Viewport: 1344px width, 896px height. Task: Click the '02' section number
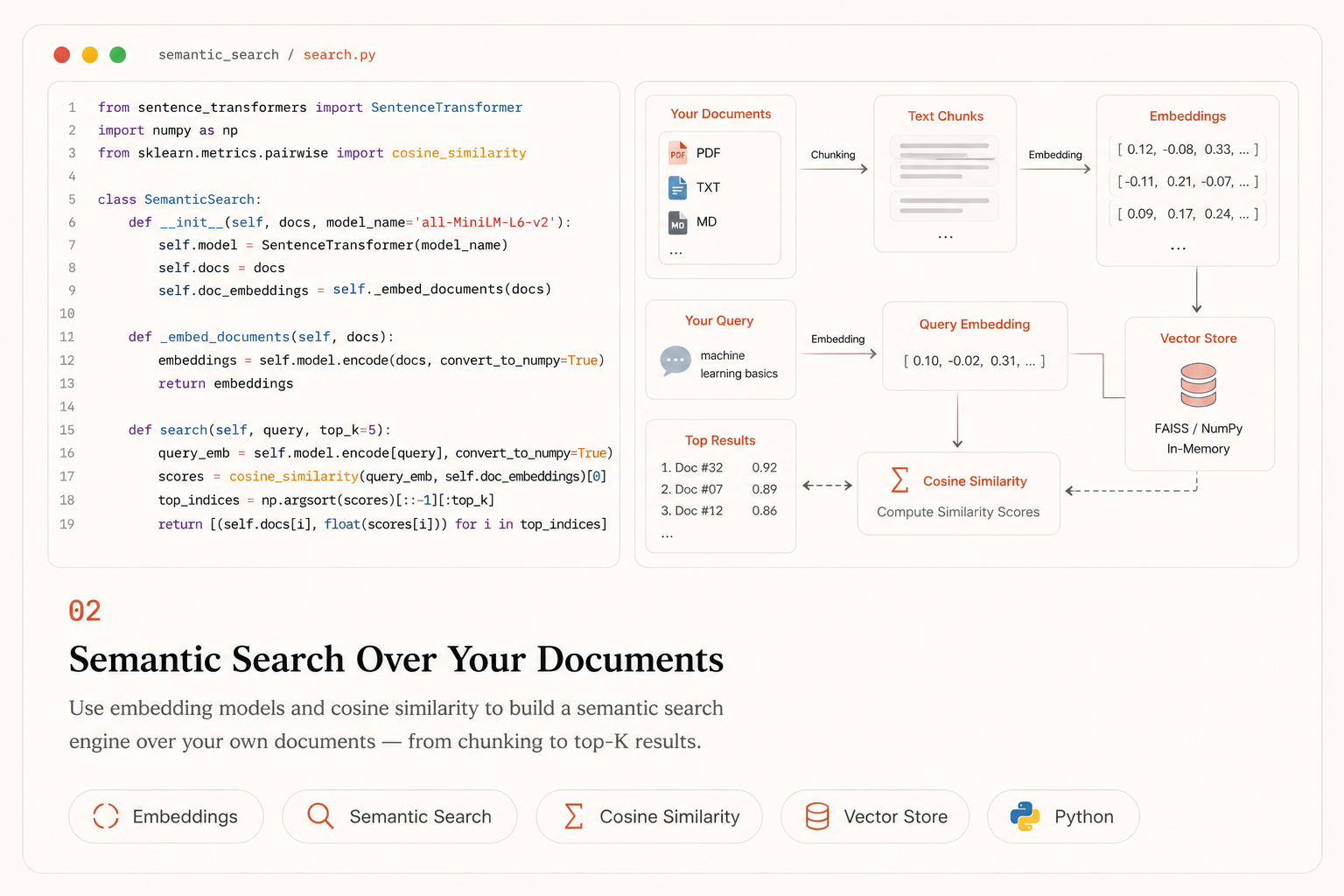point(85,611)
